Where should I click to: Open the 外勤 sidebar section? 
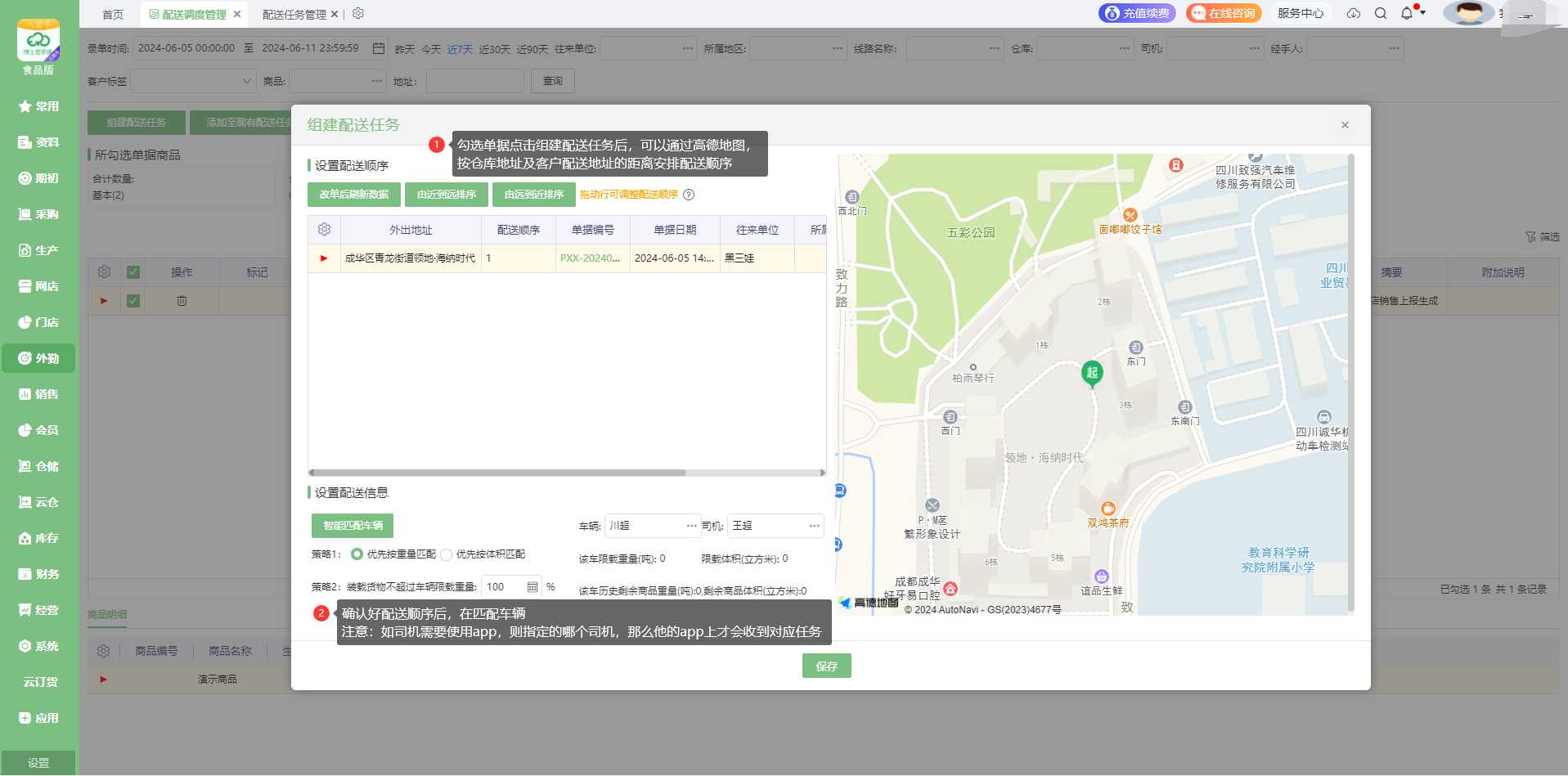tap(38, 358)
